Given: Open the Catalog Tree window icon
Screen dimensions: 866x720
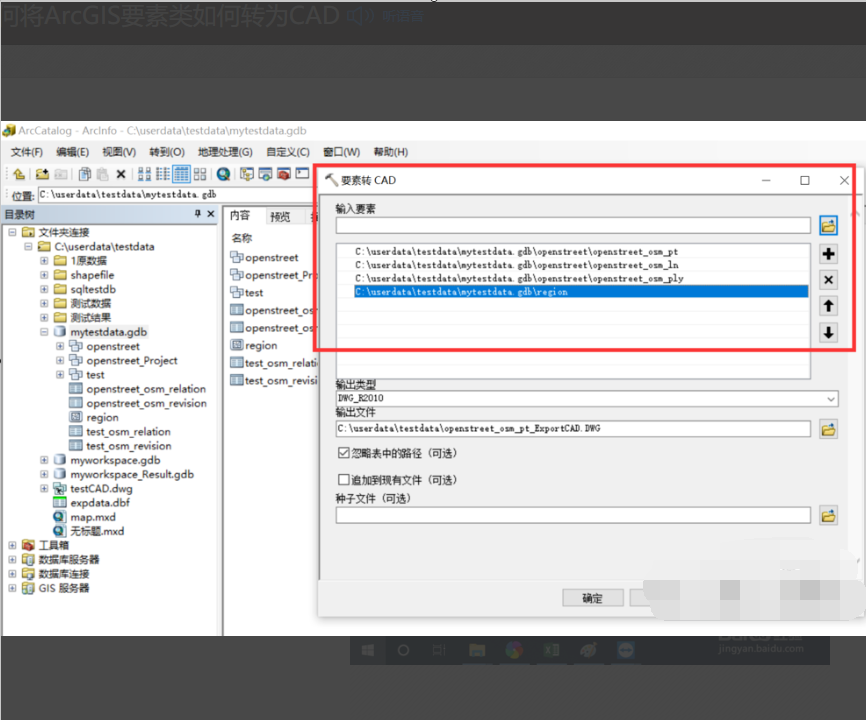Looking at the screenshot, I should [246, 174].
